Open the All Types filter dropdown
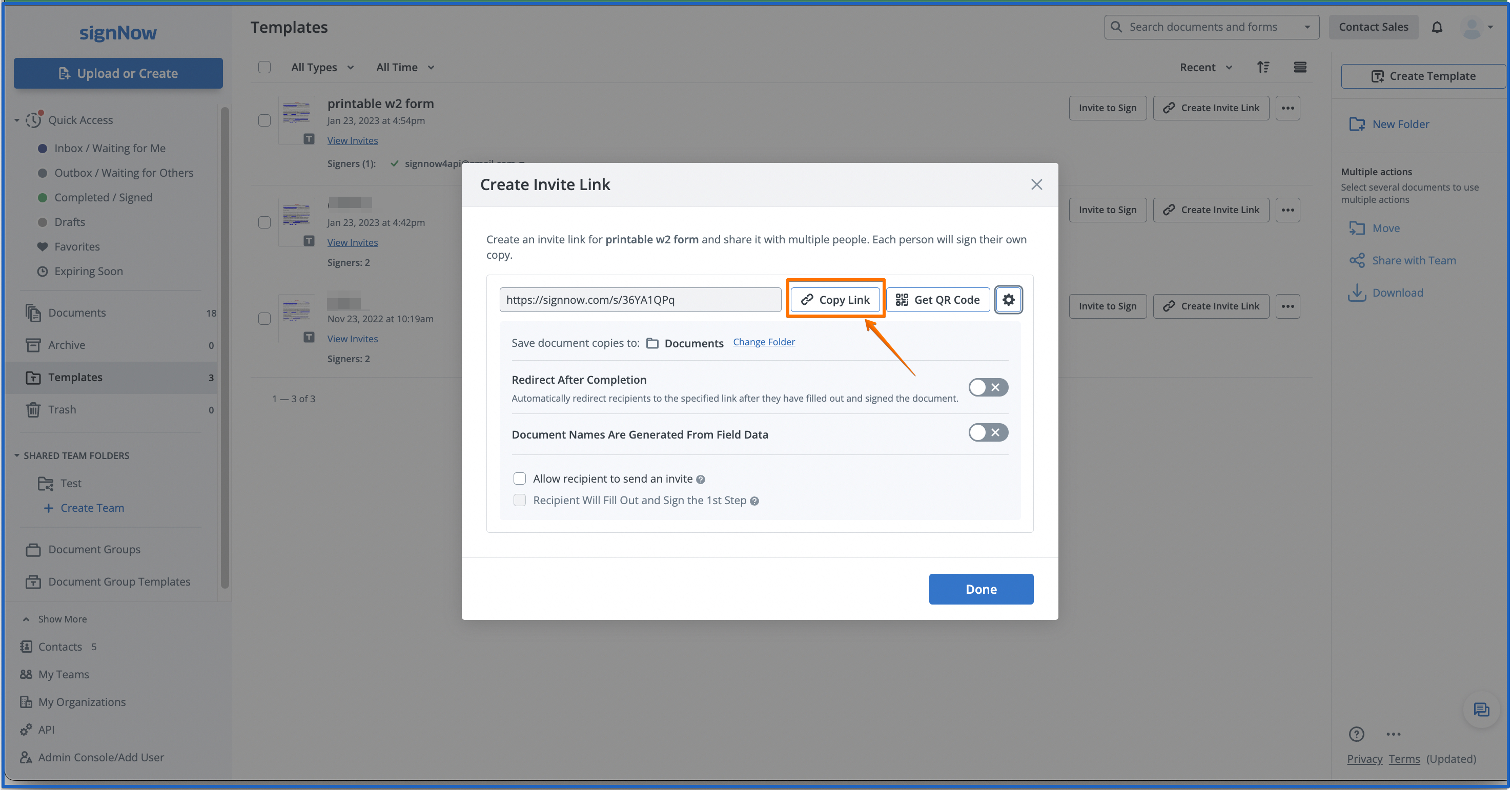 (x=322, y=68)
